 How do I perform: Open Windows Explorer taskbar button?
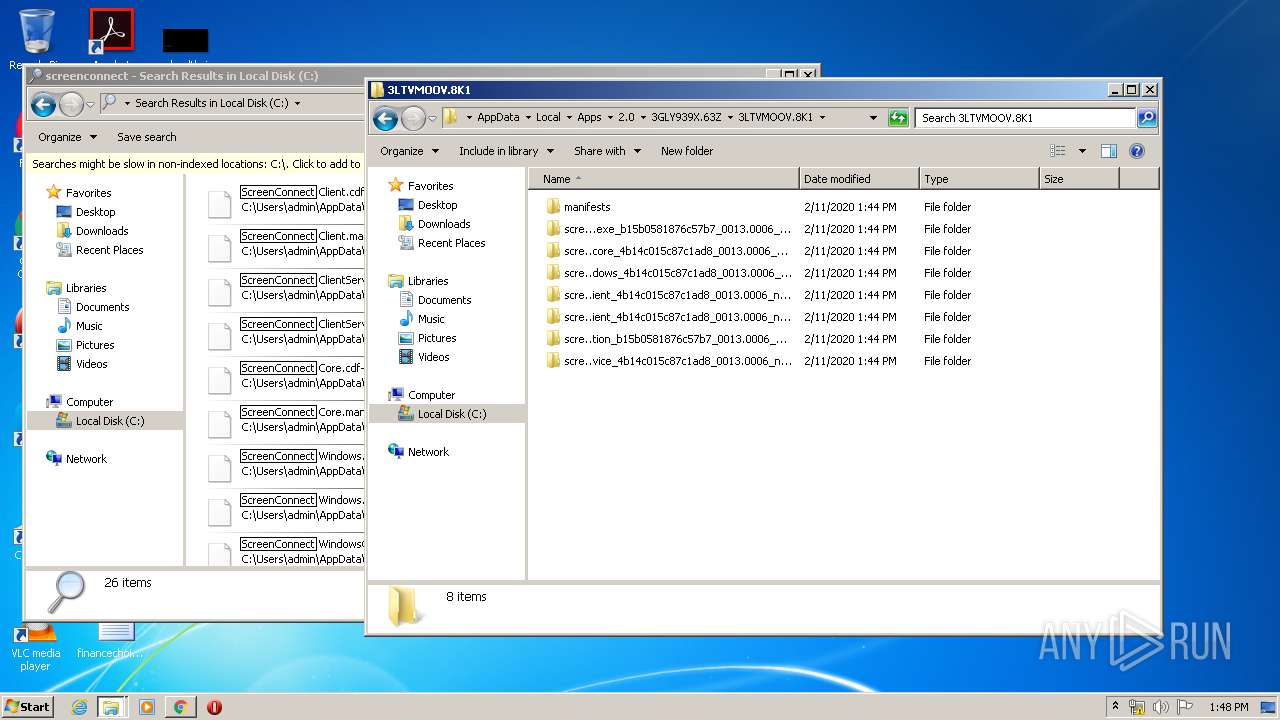tap(111, 707)
